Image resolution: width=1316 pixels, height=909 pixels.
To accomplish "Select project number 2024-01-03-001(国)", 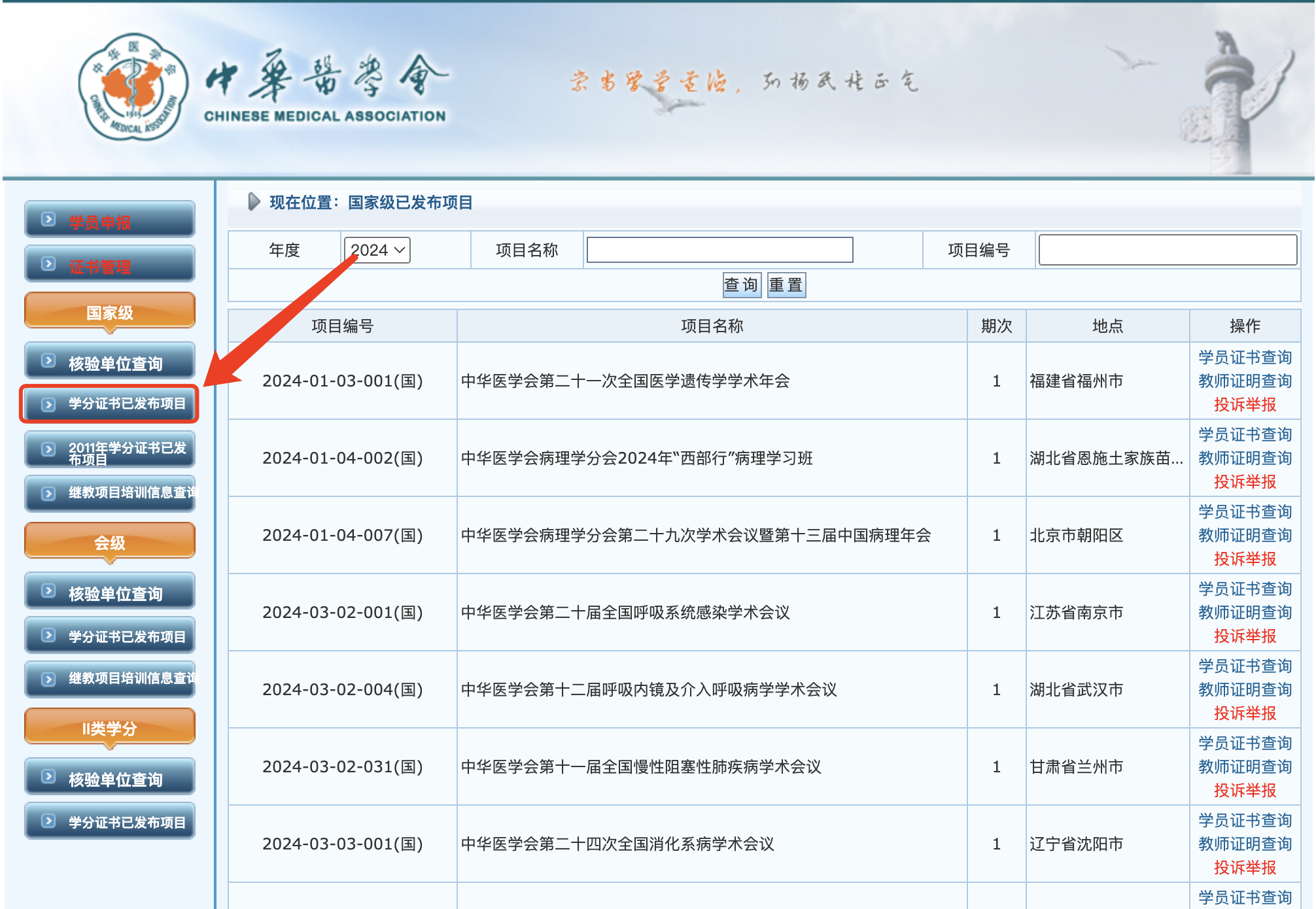I will pos(342,381).
